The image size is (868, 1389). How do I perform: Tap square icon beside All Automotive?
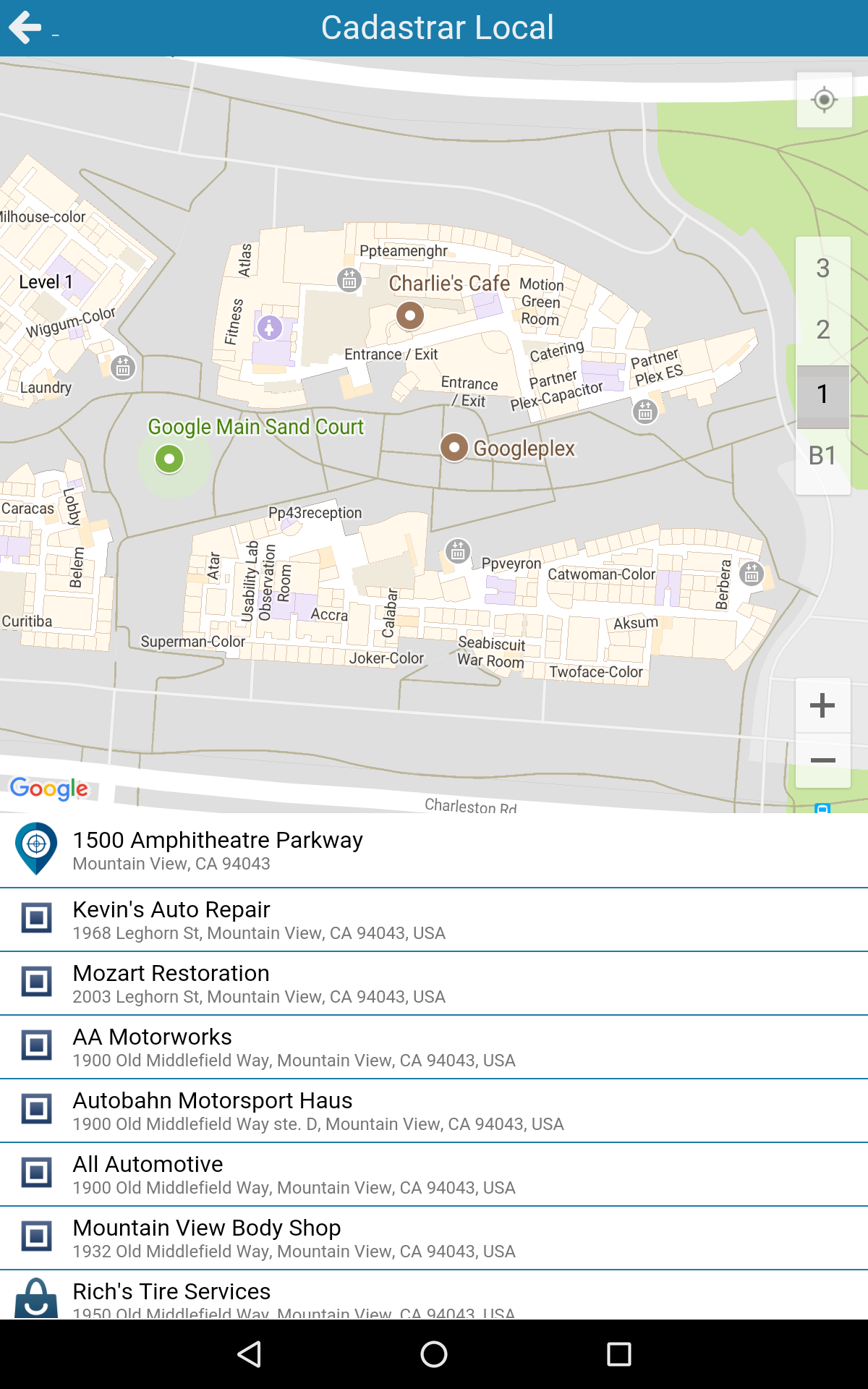[36, 1173]
